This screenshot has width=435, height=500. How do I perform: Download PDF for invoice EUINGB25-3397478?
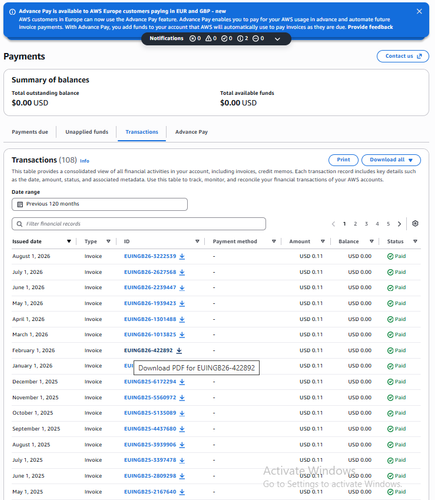click(182, 460)
